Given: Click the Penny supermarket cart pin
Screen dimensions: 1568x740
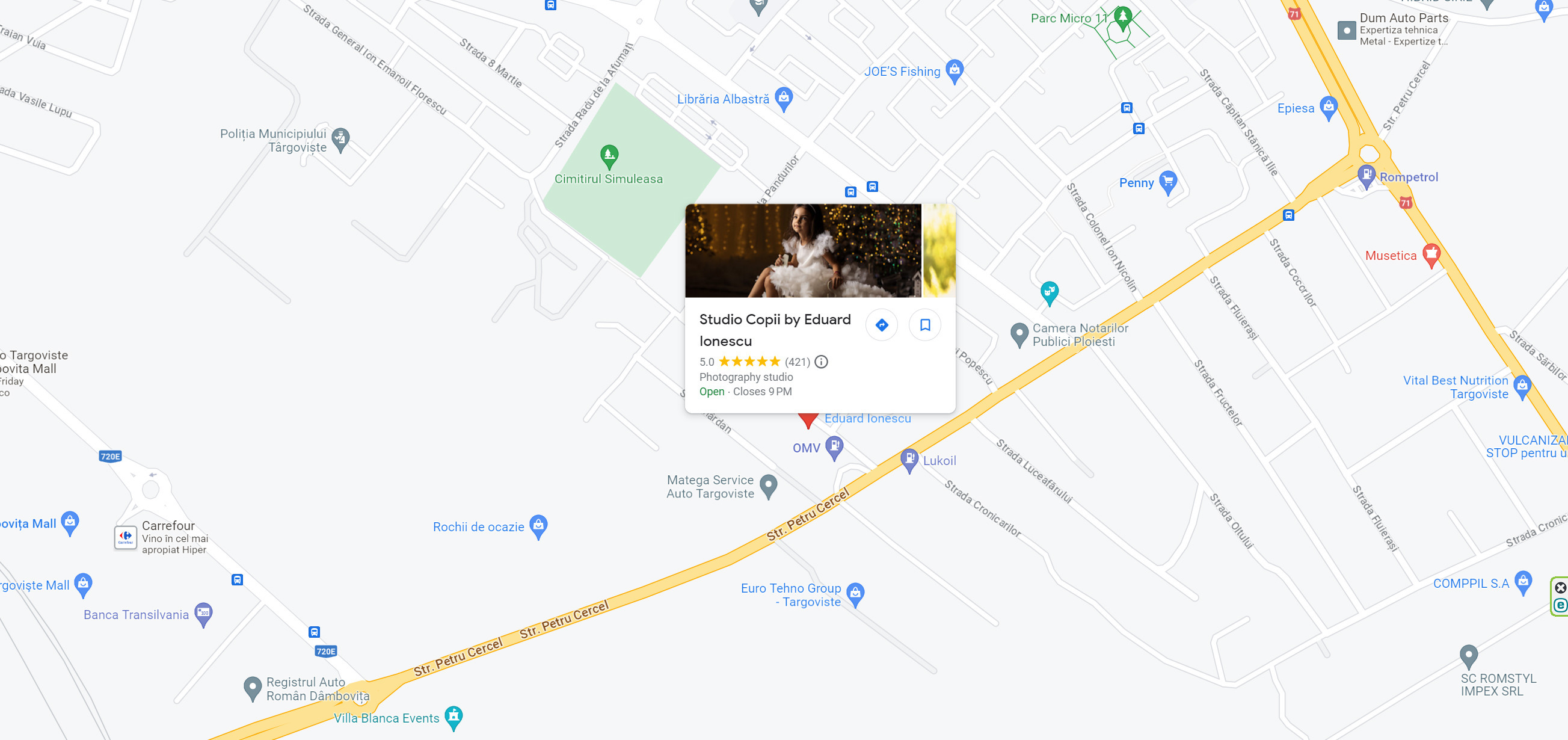Looking at the screenshot, I should pyautogui.click(x=1167, y=182).
